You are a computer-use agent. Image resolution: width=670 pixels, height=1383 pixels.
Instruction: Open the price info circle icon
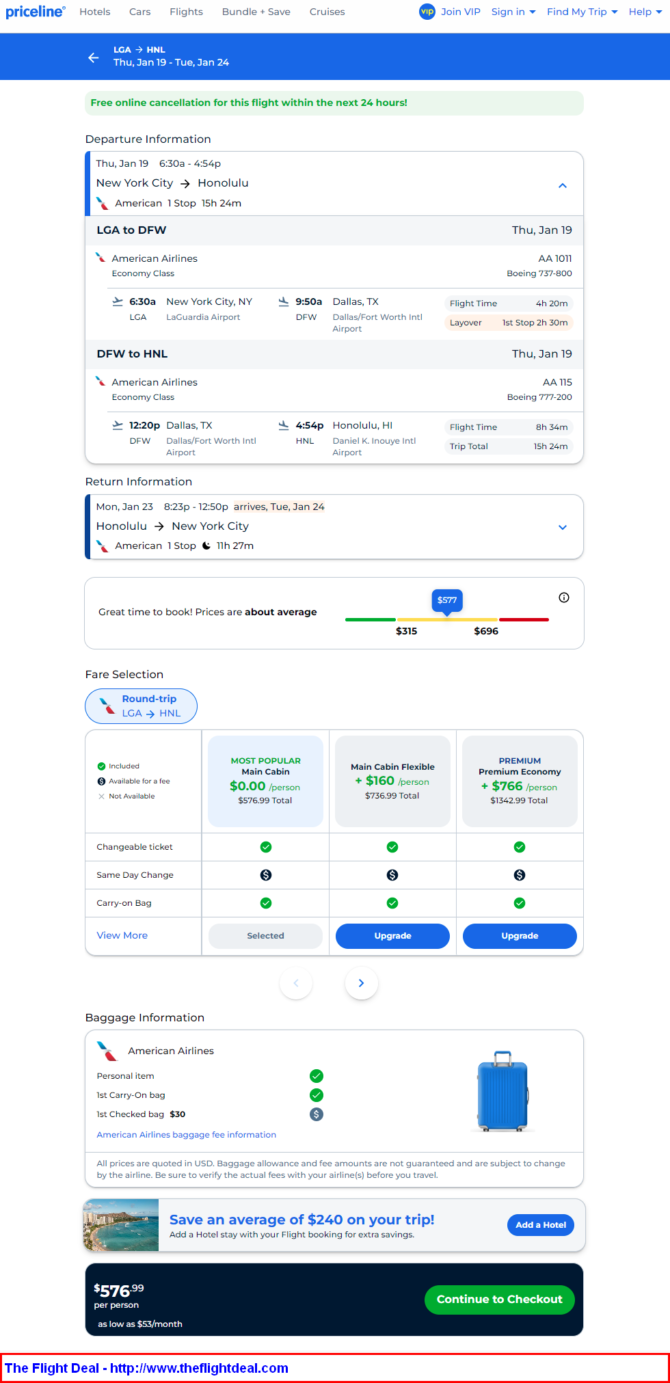[564, 597]
